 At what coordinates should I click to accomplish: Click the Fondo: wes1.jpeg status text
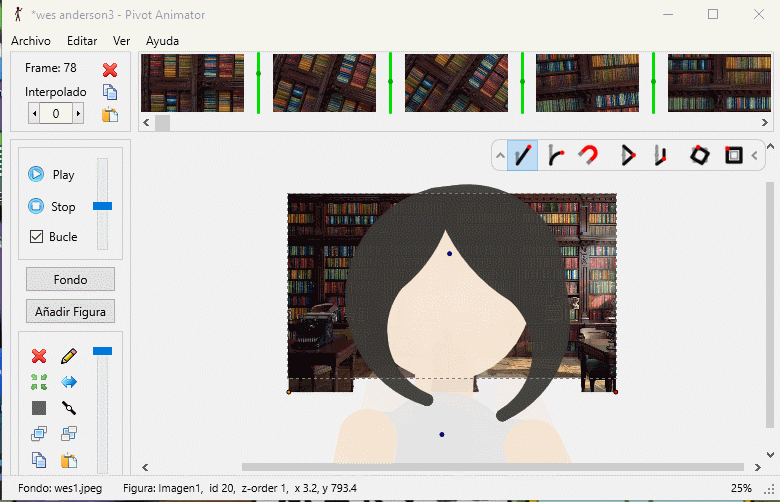tap(60, 488)
